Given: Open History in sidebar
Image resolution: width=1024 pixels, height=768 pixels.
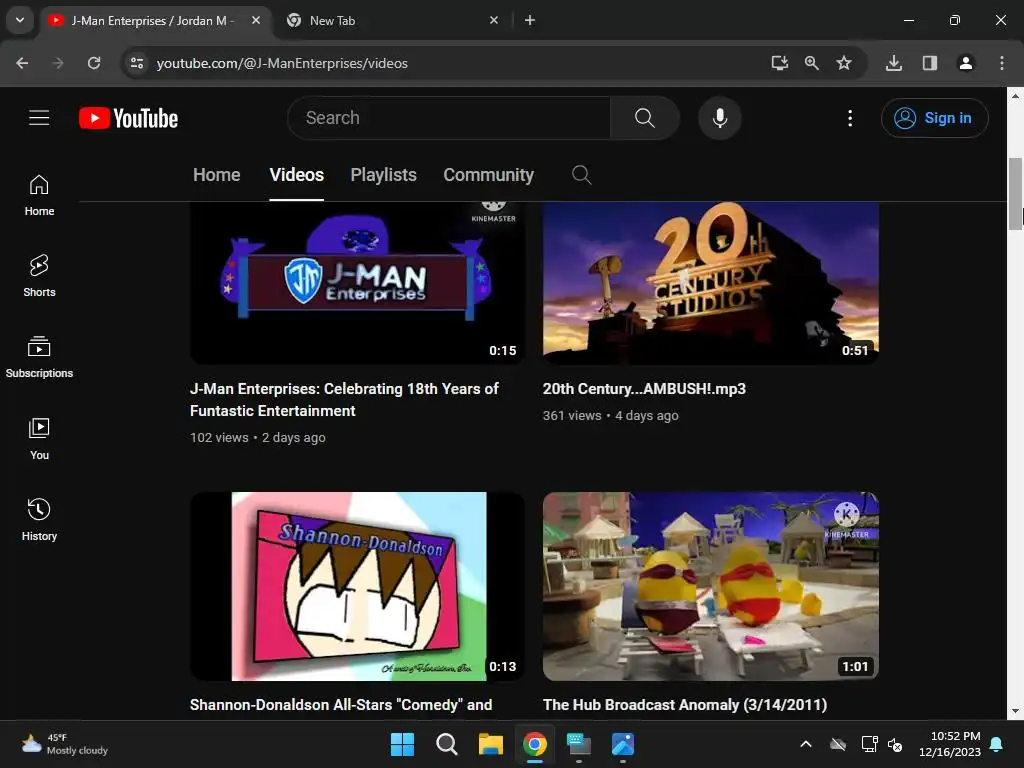Looking at the screenshot, I should (39, 519).
